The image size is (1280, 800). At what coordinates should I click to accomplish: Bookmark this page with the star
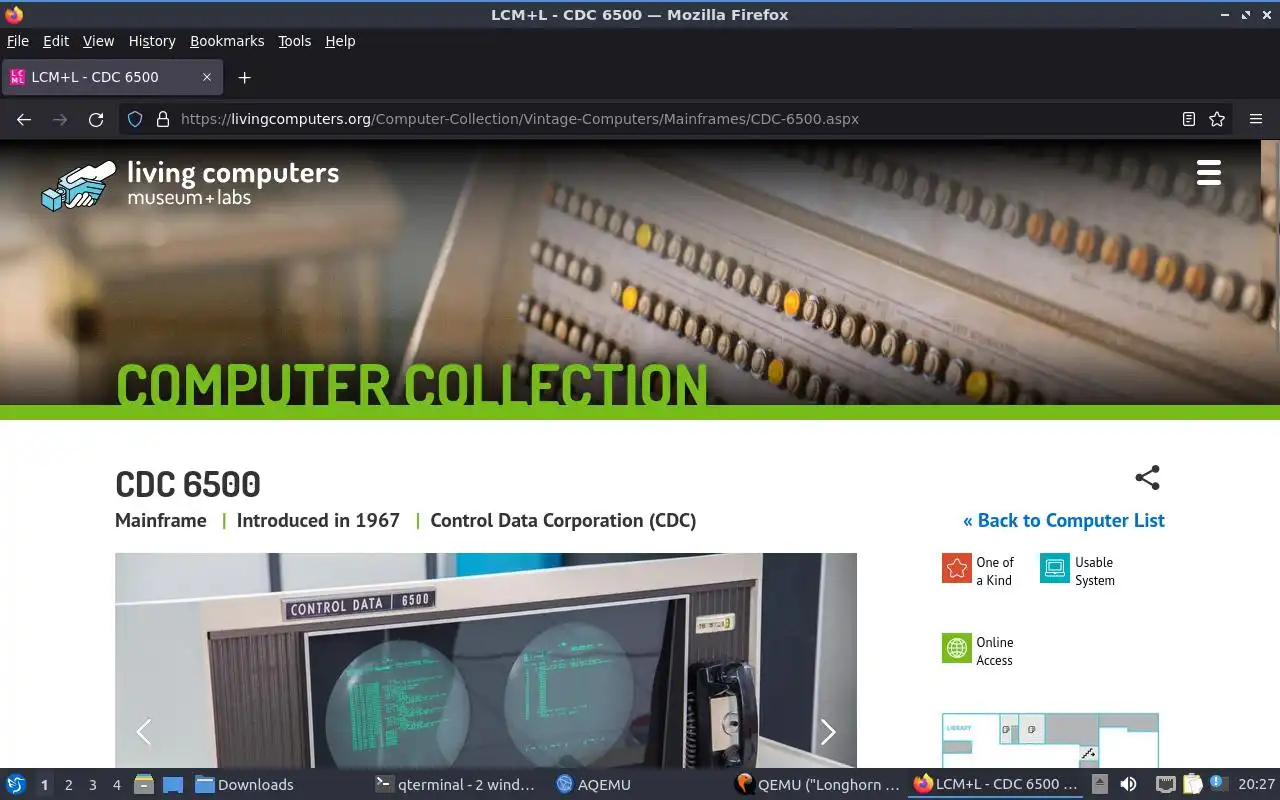(x=1217, y=119)
